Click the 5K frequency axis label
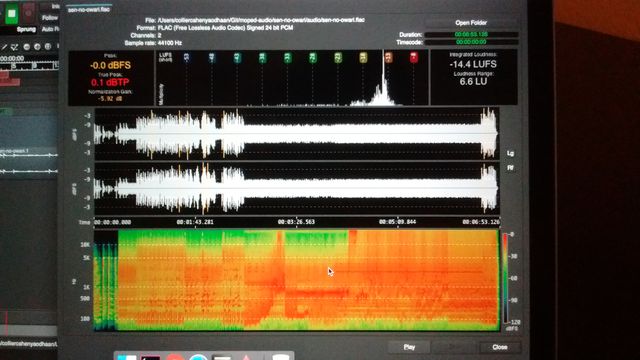Image resolution: width=640 pixels, height=360 pixels. pos(86,258)
